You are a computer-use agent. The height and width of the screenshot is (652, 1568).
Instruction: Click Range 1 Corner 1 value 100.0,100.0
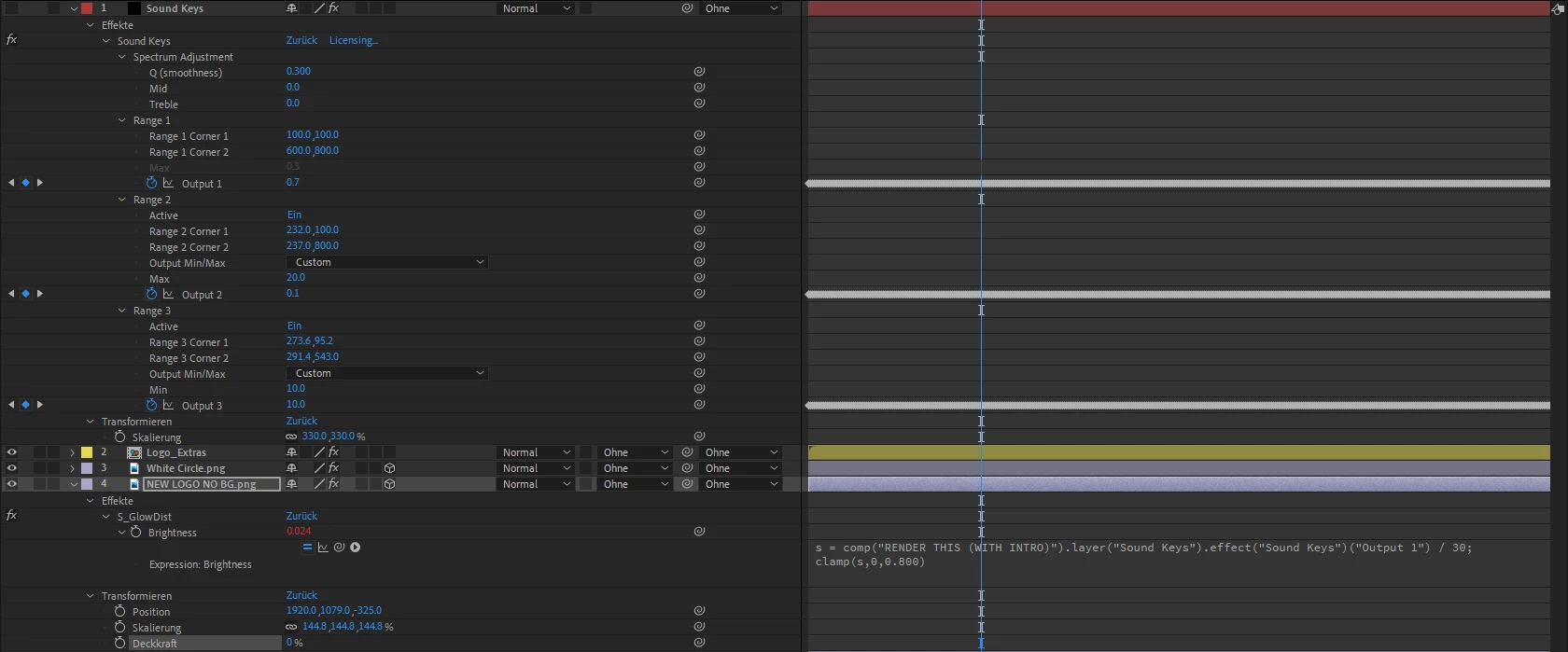point(313,134)
